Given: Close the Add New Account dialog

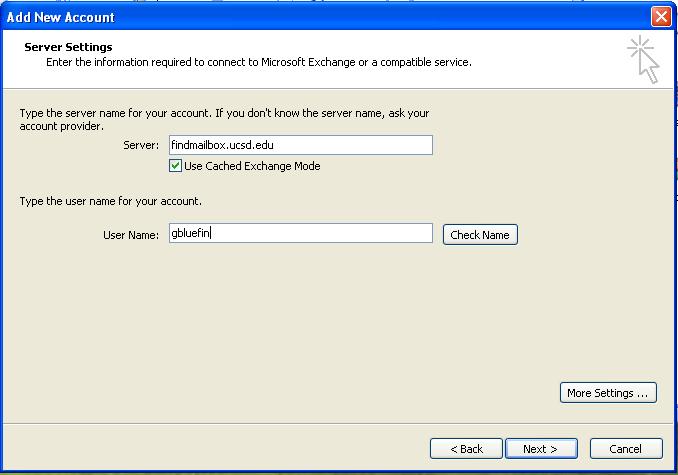Looking at the screenshot, I should (661, 17).
